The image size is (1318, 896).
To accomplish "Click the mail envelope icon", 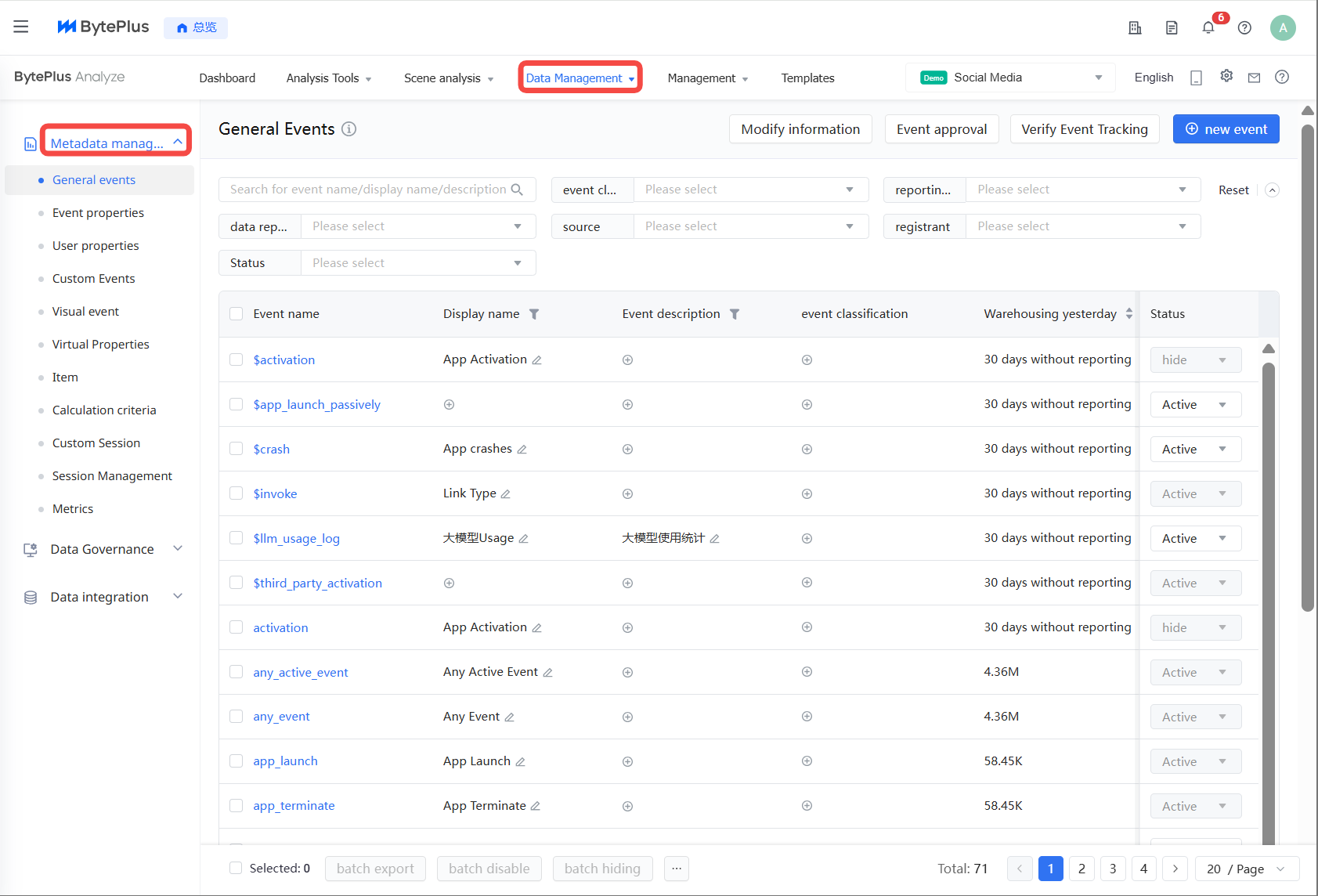I will point(1254,78).
